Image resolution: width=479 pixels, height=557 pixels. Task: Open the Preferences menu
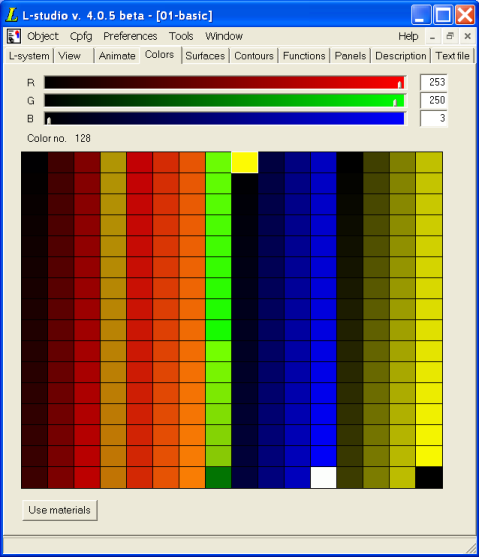click(x=130, y=36)
